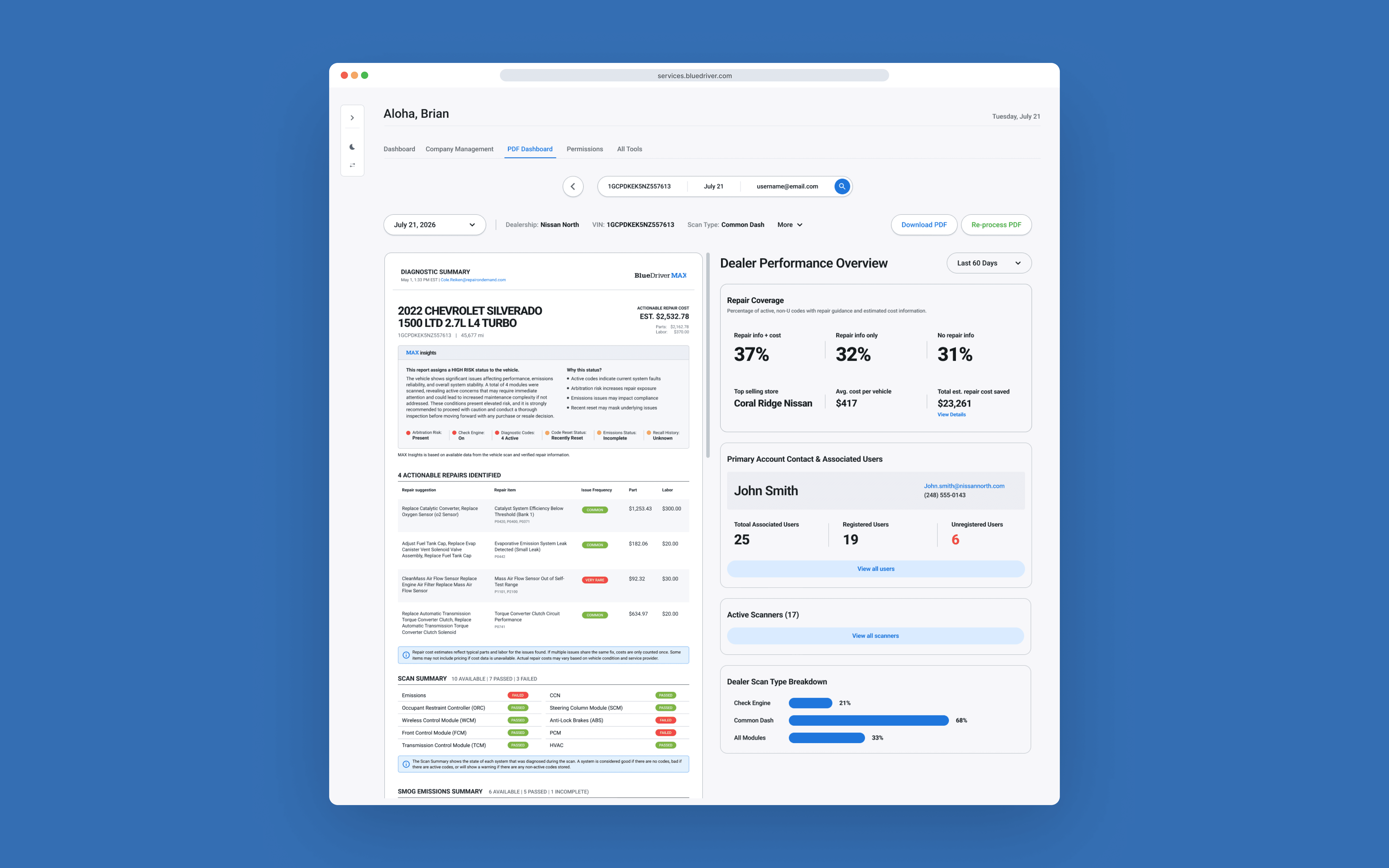Click the July 21 date search field

[x=714, y=187]
